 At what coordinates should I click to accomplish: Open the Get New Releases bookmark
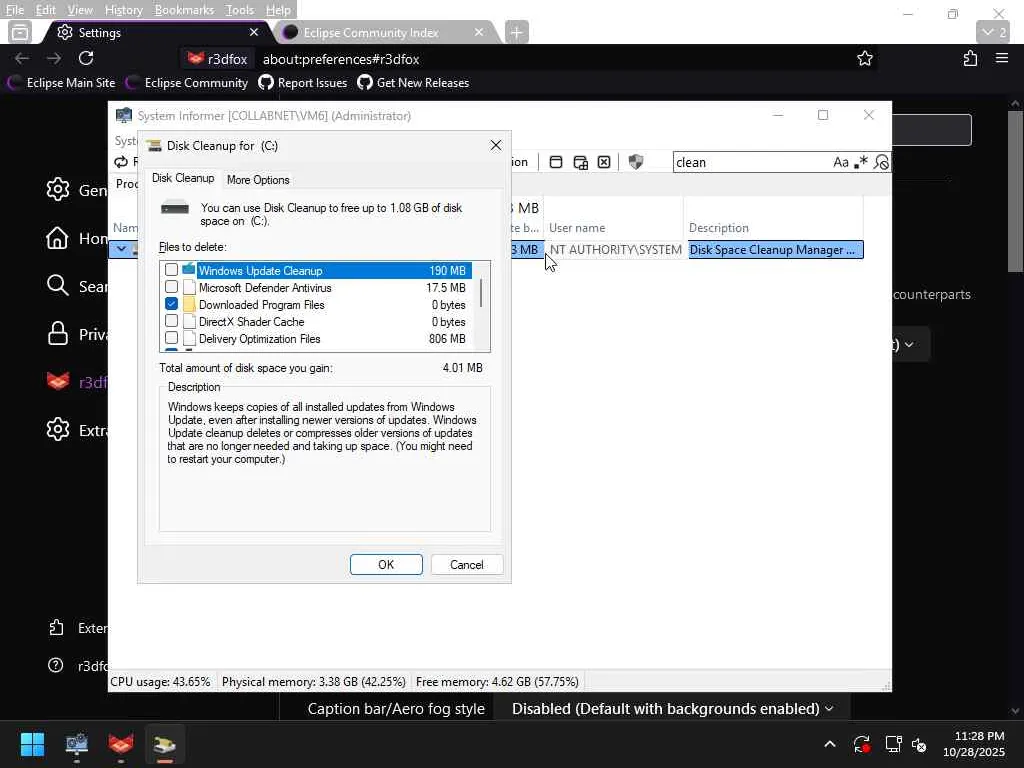413,83
